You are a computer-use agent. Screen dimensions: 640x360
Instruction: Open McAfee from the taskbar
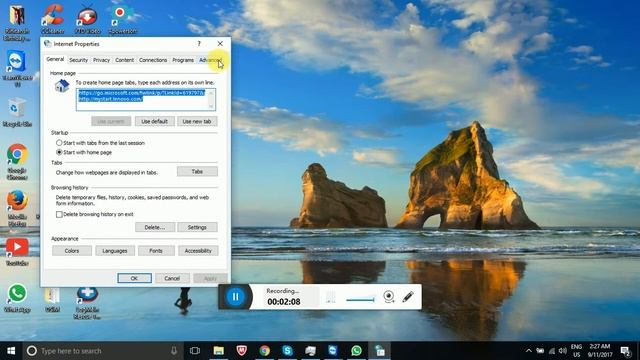(242, 351)
